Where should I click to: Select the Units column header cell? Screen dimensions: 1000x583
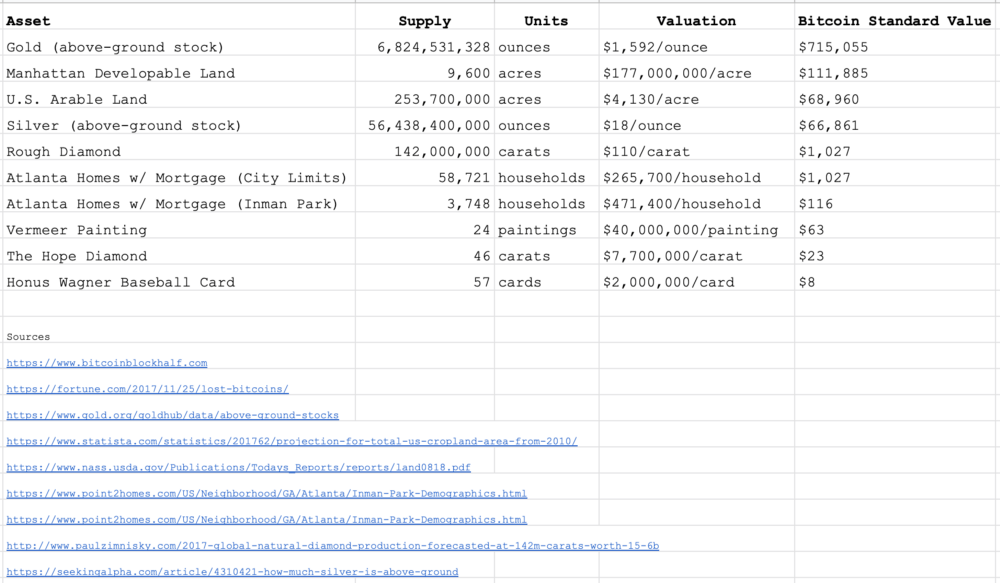(547, 21)
